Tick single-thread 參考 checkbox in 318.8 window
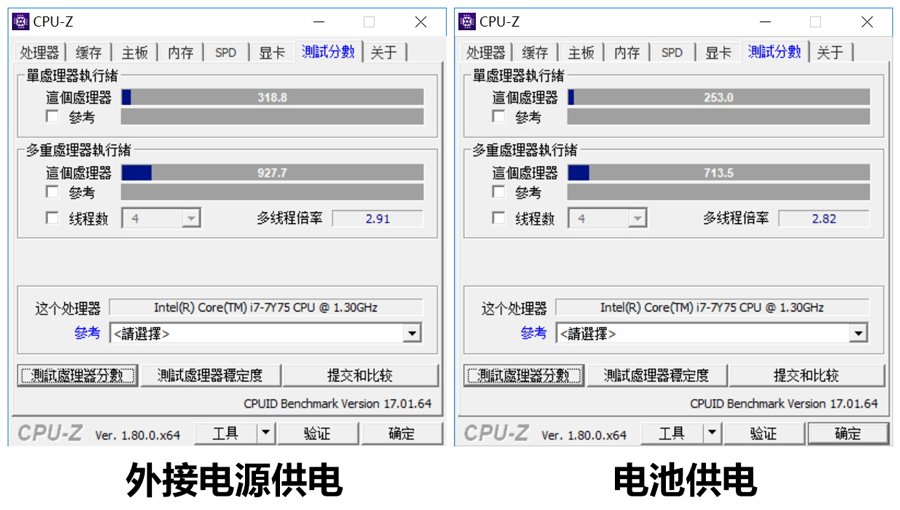Viewport: 900px width, 510px height. [52, 117]
